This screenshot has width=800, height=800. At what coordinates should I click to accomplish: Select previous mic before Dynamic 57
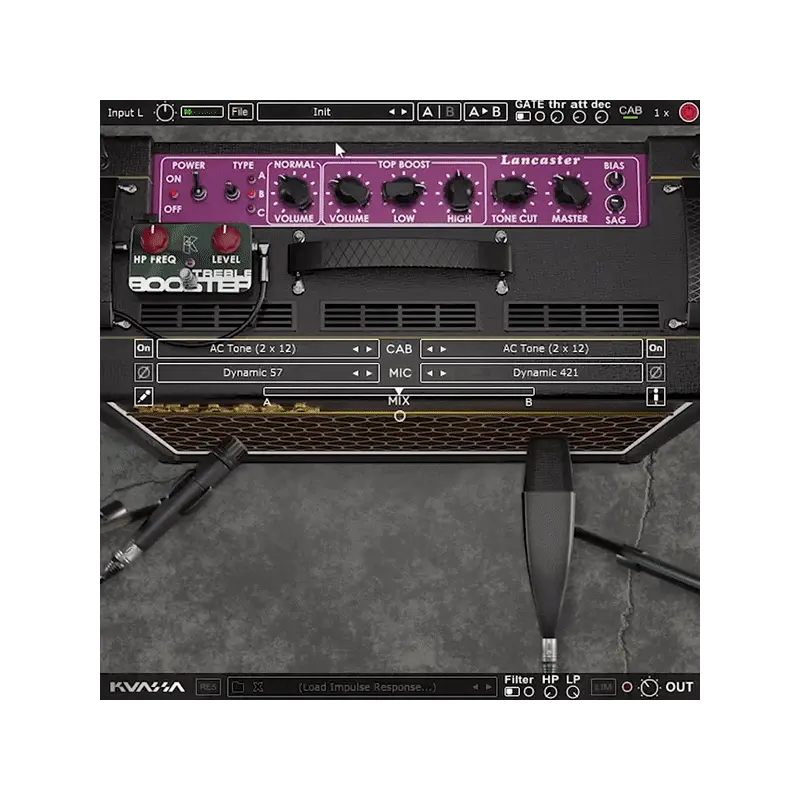pyautogui.click(x=355, y=373)
